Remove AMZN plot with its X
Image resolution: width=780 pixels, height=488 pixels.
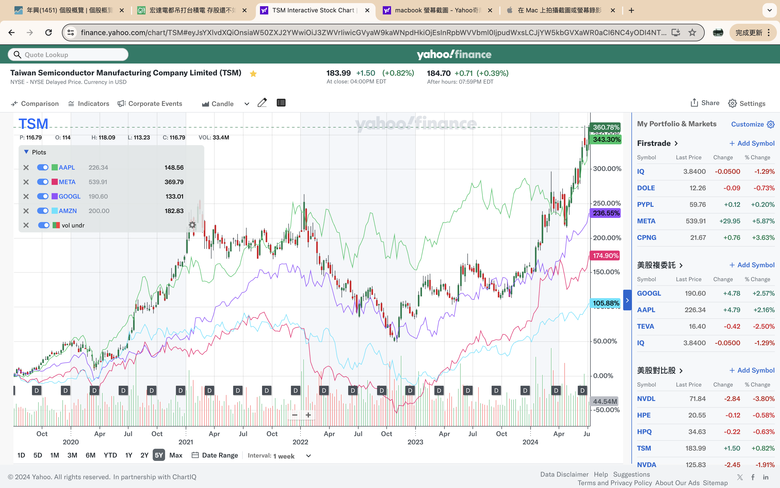pos(26,211)
